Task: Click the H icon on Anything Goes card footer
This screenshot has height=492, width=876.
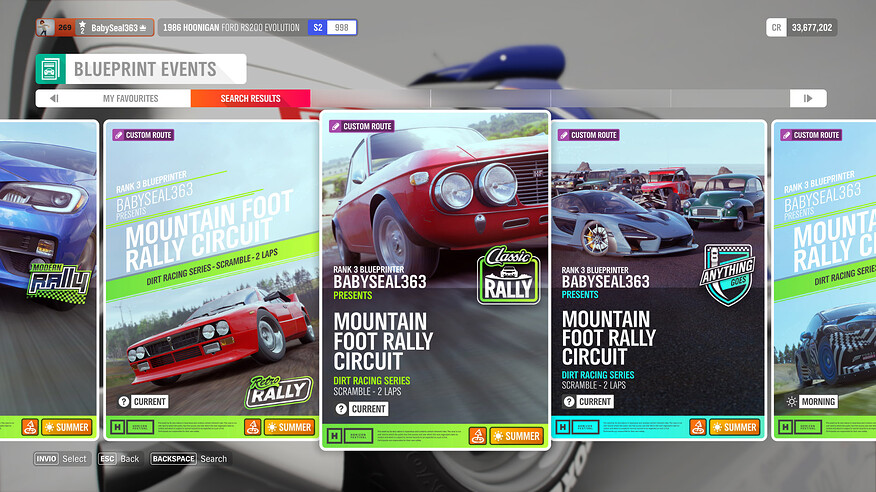Action: tap(562, 427)
